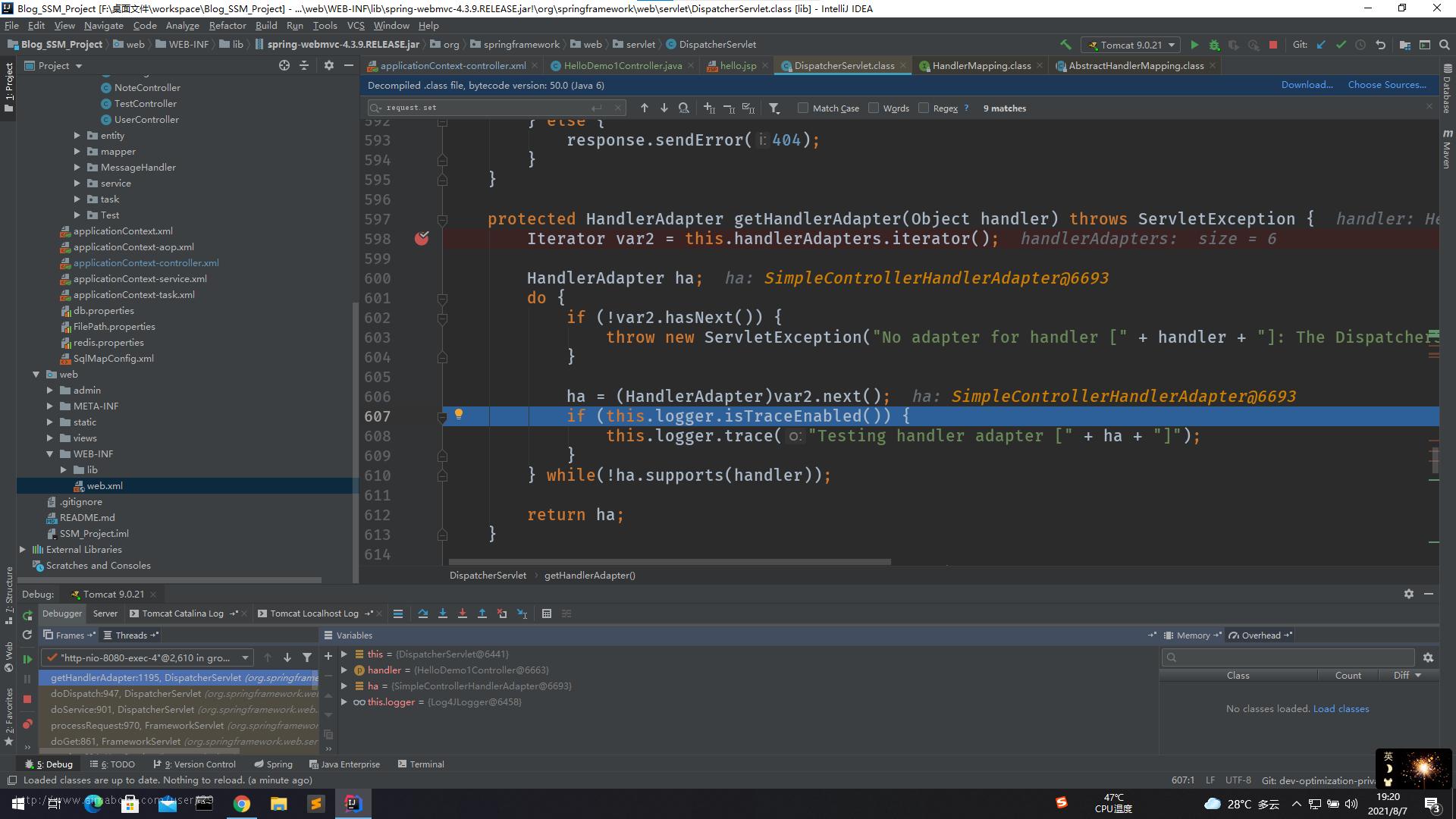1456x819 pixels.
Task: Click the editor horizontal scrollbar
Action: coord(670,562)
